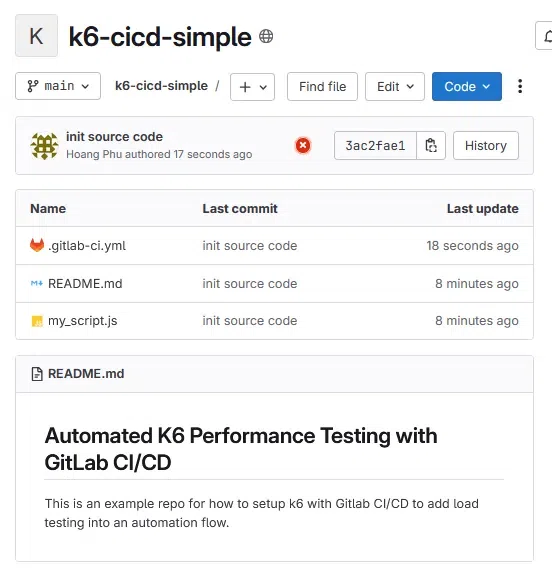The height and width of the screenshot is (570, 552).
Task: Click the project avatar letter K
Action: (x=36, y=36)
